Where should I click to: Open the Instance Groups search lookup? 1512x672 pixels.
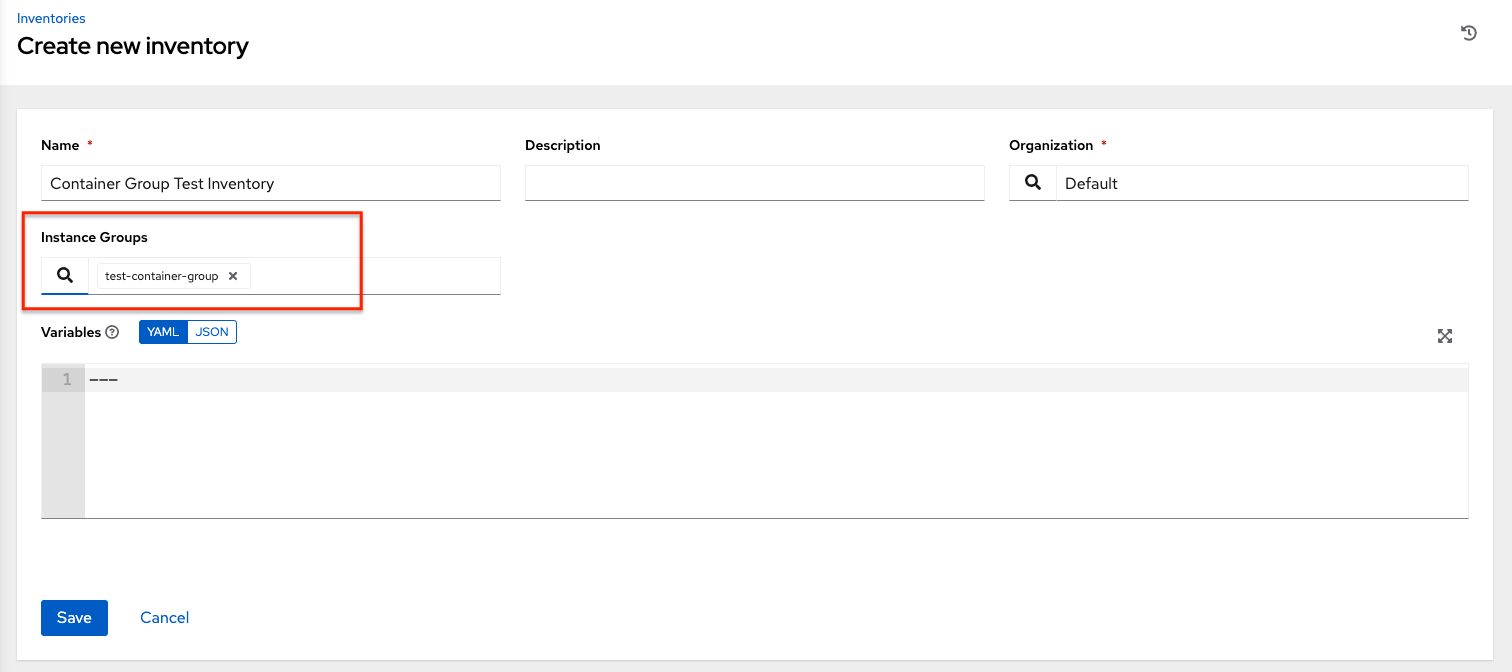[x=65, y=276]
